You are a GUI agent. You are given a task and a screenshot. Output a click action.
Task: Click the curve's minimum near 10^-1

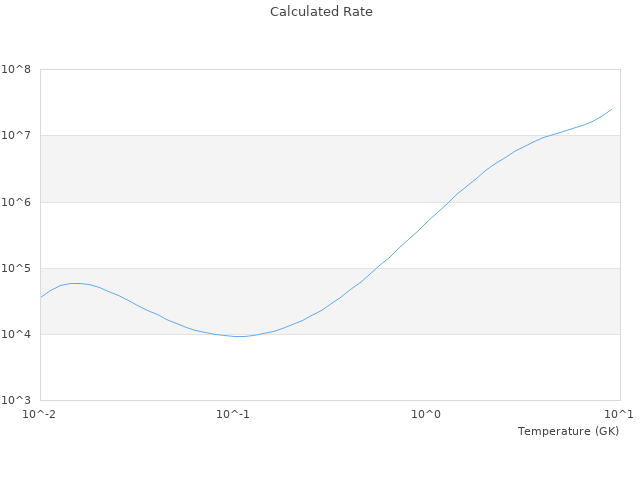[238, 336]
